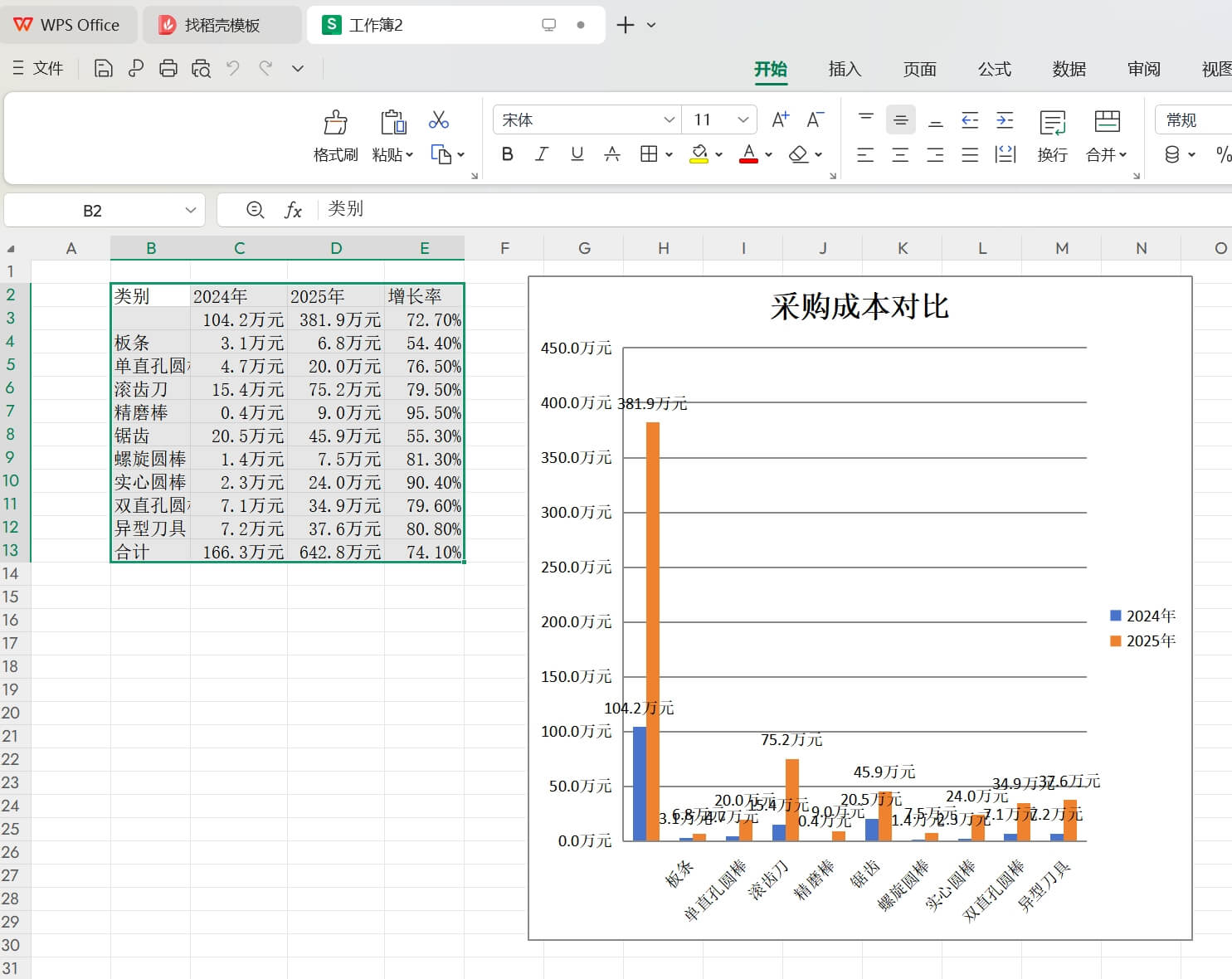Screen dimensions: 1232x979
Task: Open the font name 宋体 dropdown
Action: (x=669, y=120)
